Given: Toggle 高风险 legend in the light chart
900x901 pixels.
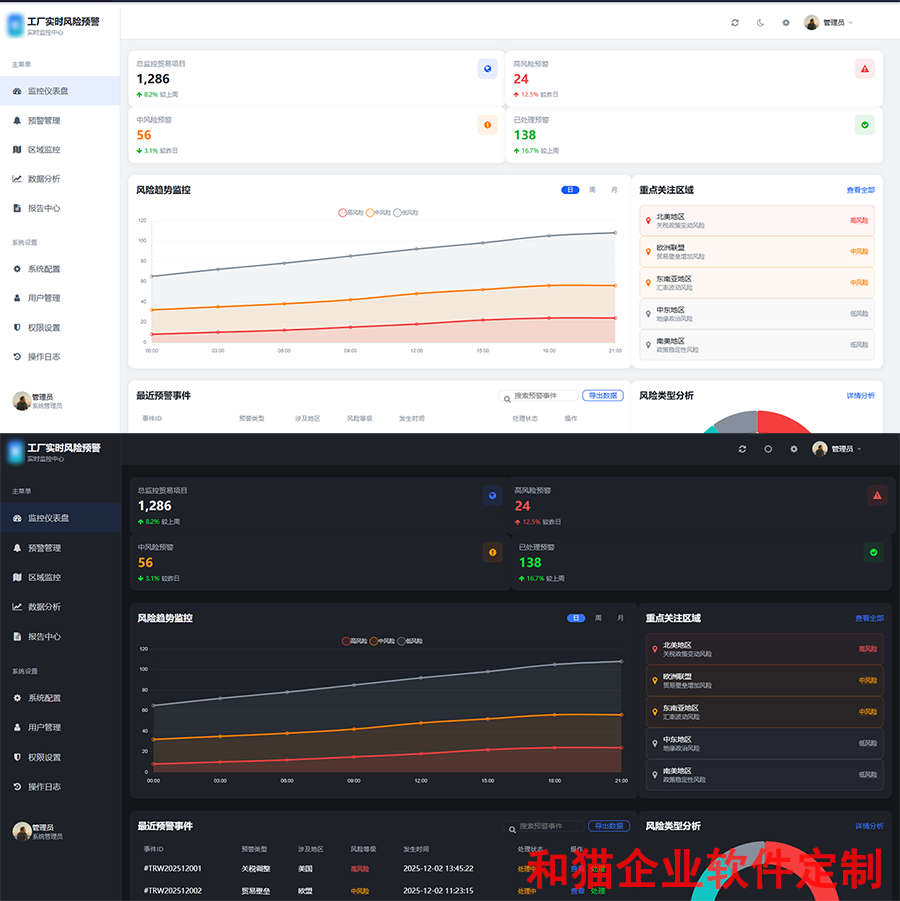Looking at the screenshot, I should (351, 213).
